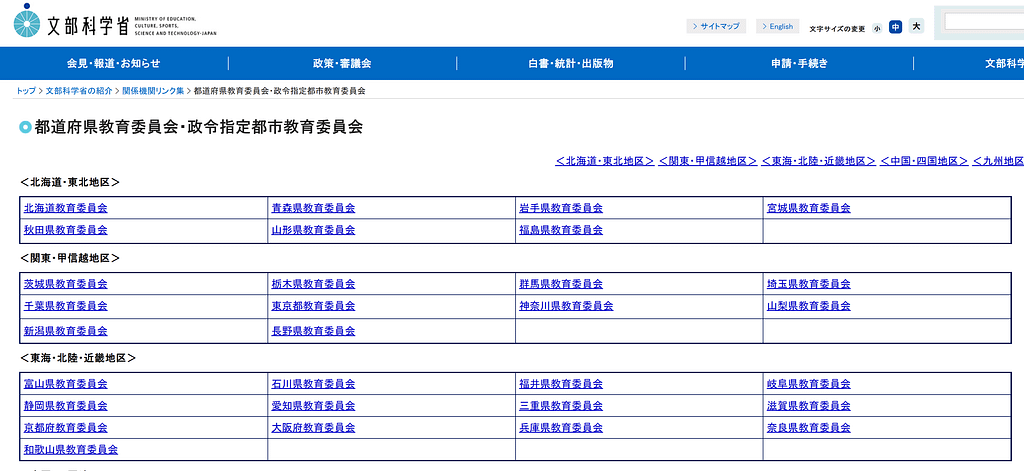Screen dimensions: 1024x471
Task: Open 関係機関リンク集 breadcrumb link
Action: click(153, 91)
